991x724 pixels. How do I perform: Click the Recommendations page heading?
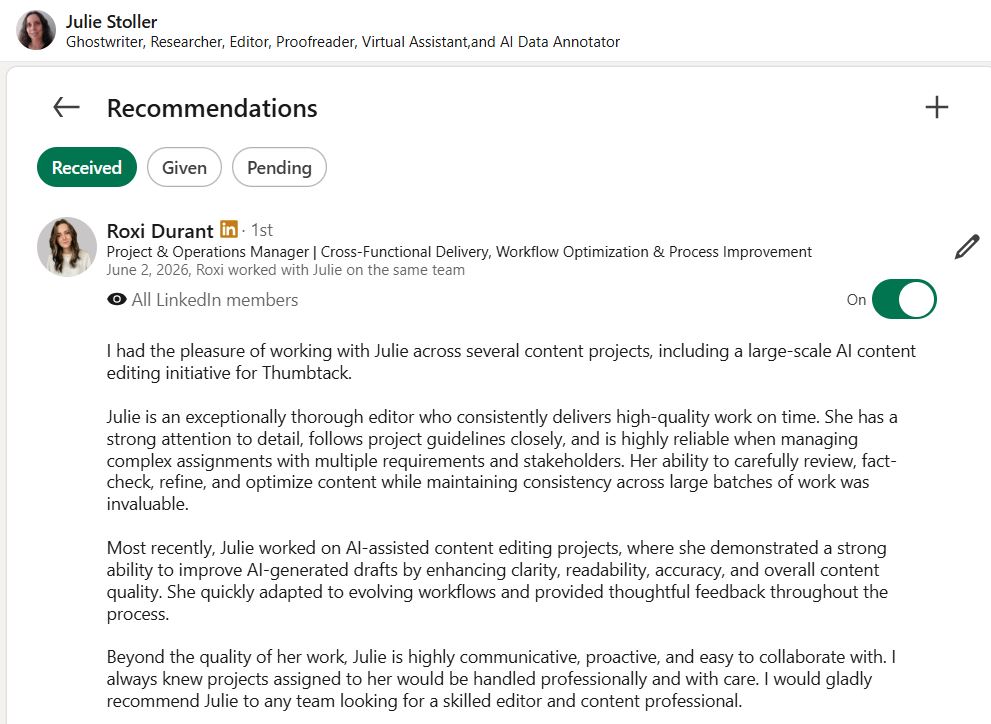point(212,108)
